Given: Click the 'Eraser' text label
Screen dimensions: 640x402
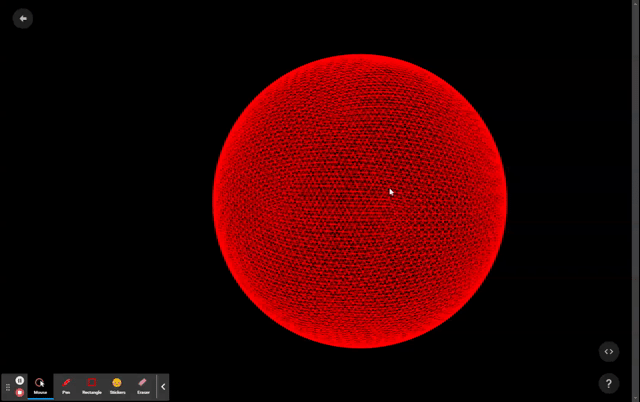Looking at the screenshot, I should tap(143, 393).
